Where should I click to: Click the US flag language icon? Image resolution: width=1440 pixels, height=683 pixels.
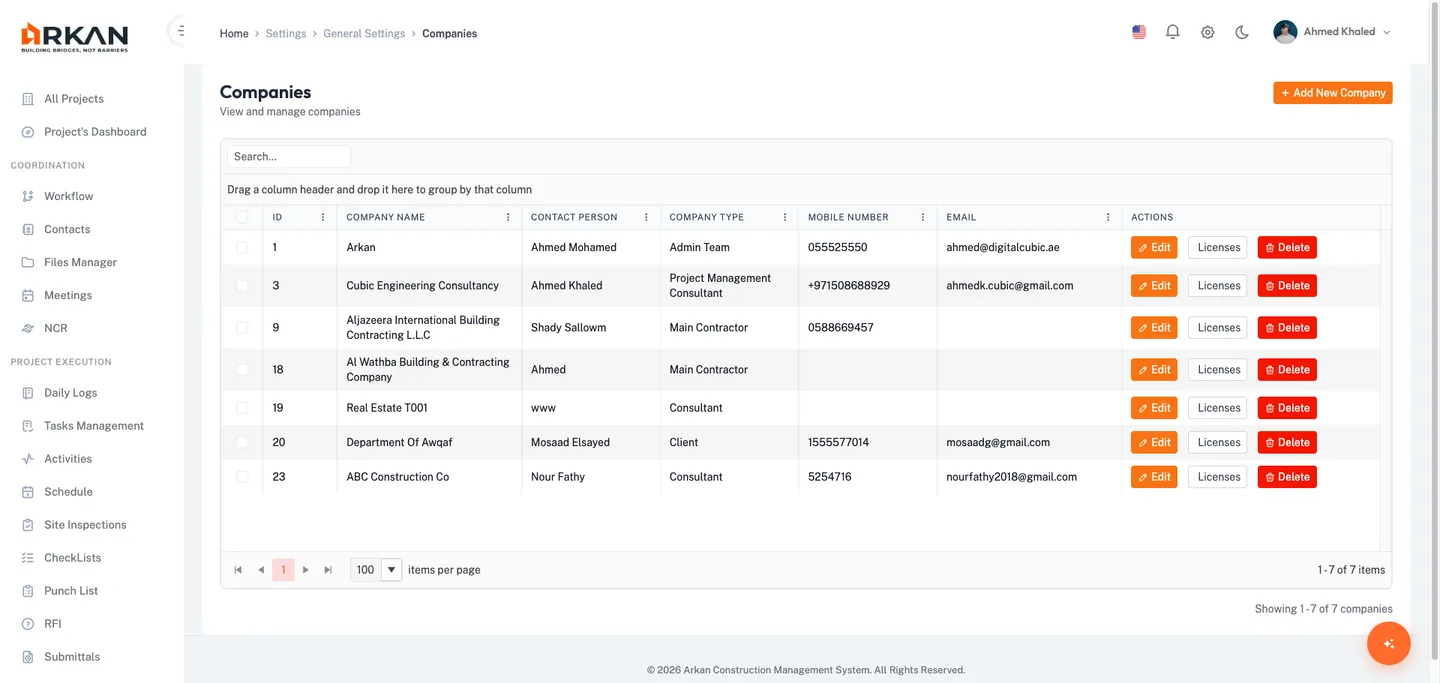point(1139,32)
